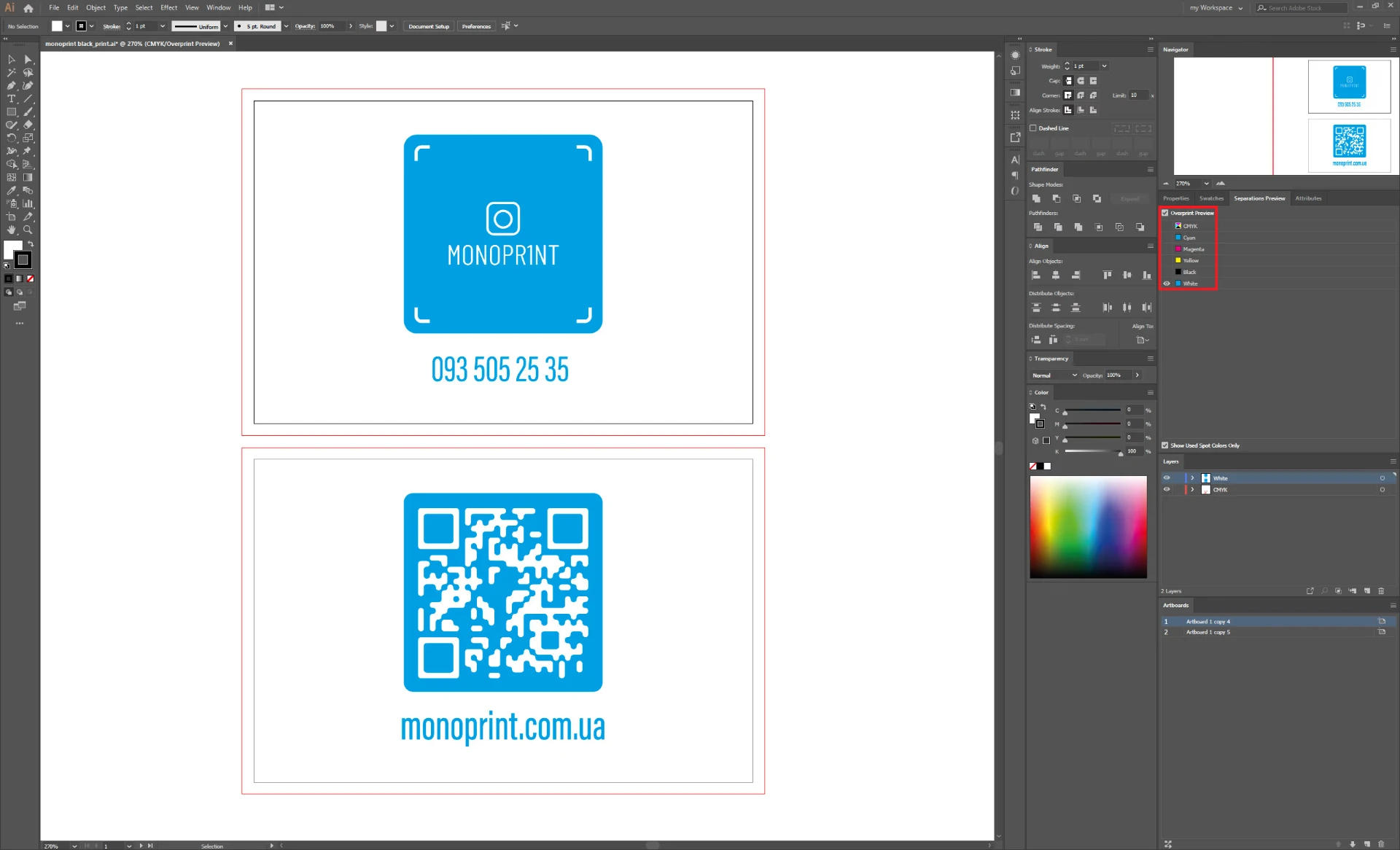Screen dimensions: 1400x850
Task: Toggle visibility of CMYK layer
Action: 1167,490
